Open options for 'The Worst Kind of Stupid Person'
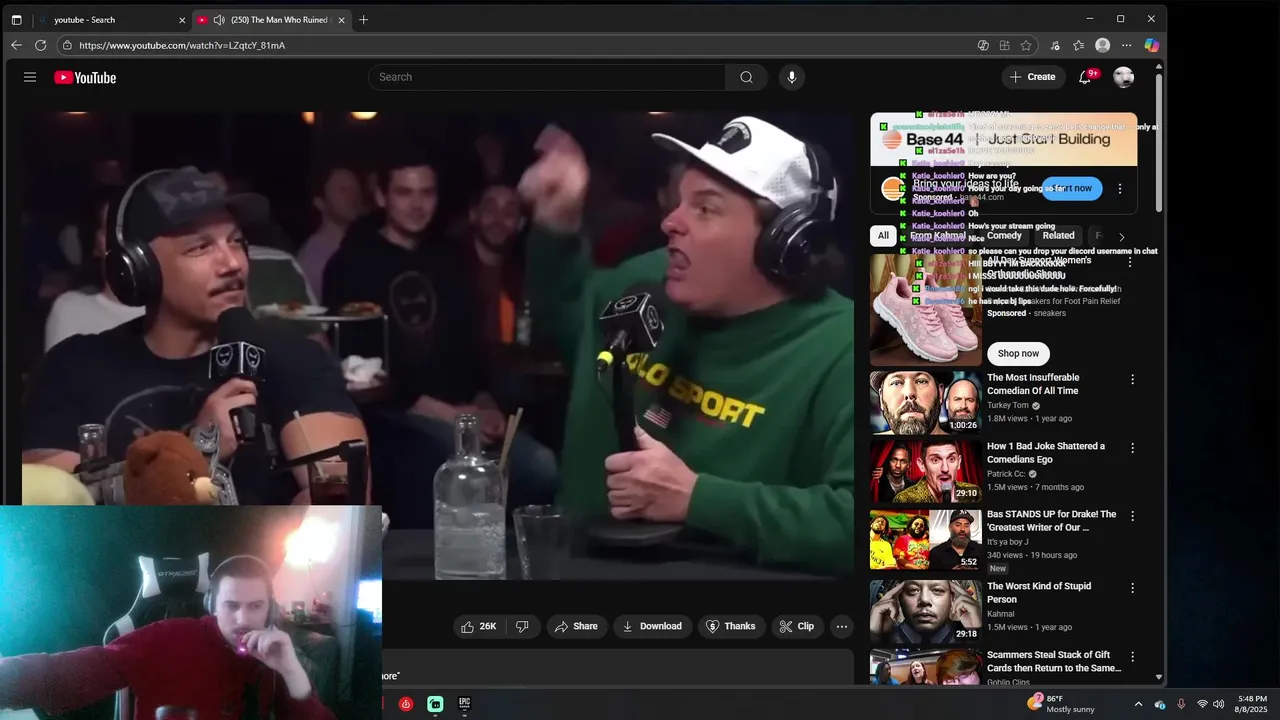Viewport: 1280px width, 720px height. point(1132,588)
